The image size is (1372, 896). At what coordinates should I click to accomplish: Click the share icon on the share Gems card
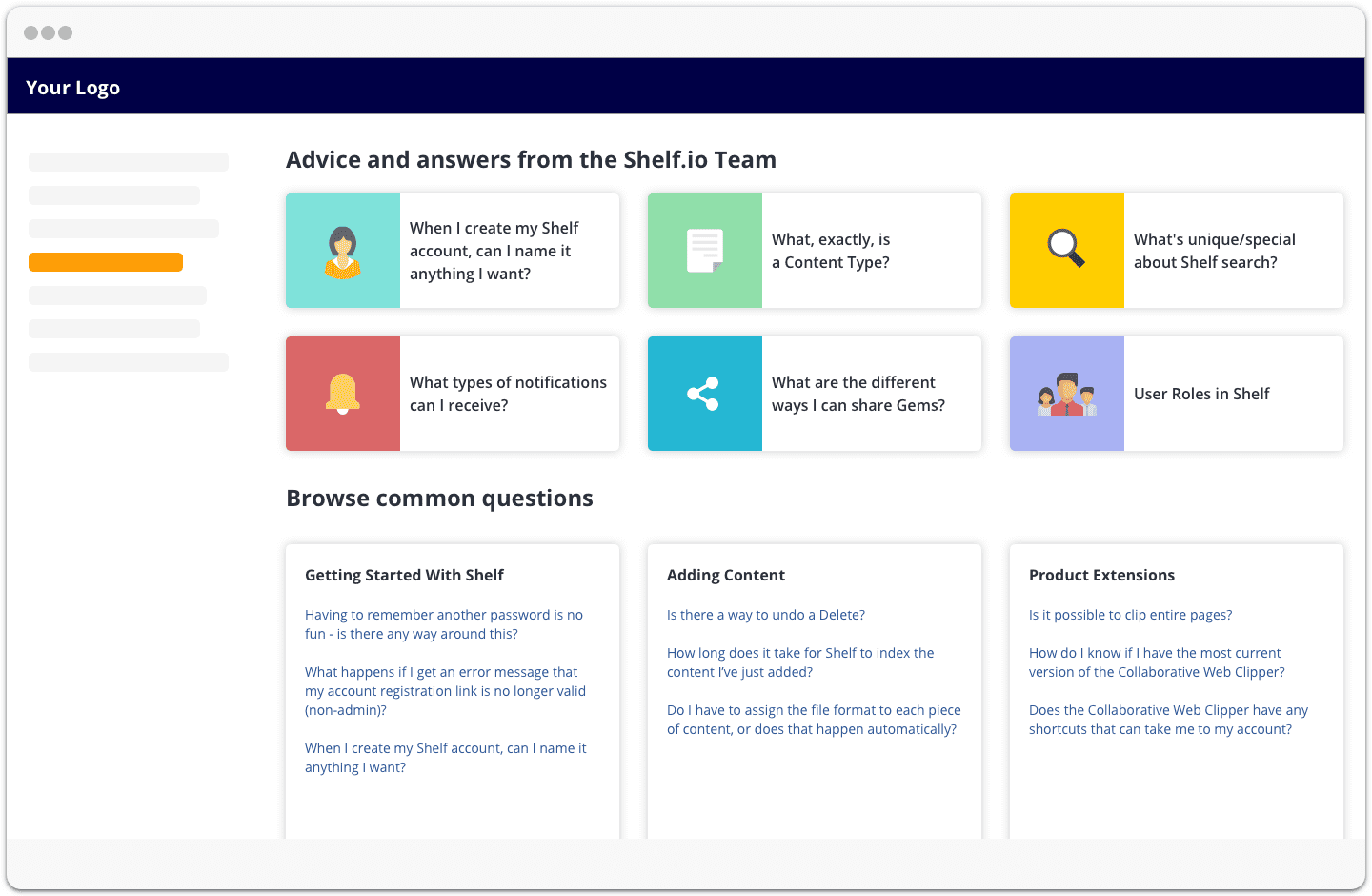[703, 394]
